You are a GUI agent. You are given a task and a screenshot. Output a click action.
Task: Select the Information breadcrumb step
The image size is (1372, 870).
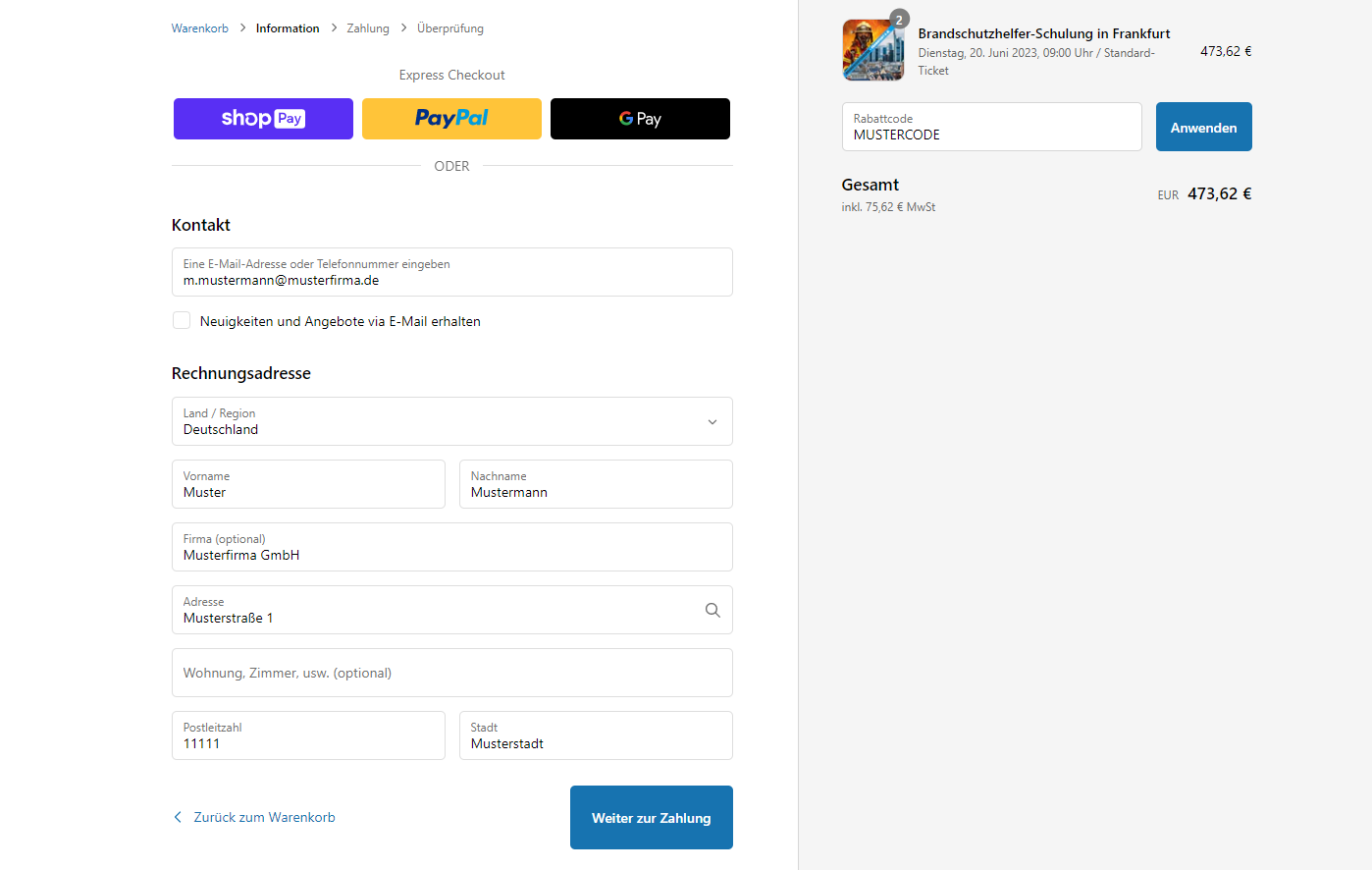click(288, 28)
